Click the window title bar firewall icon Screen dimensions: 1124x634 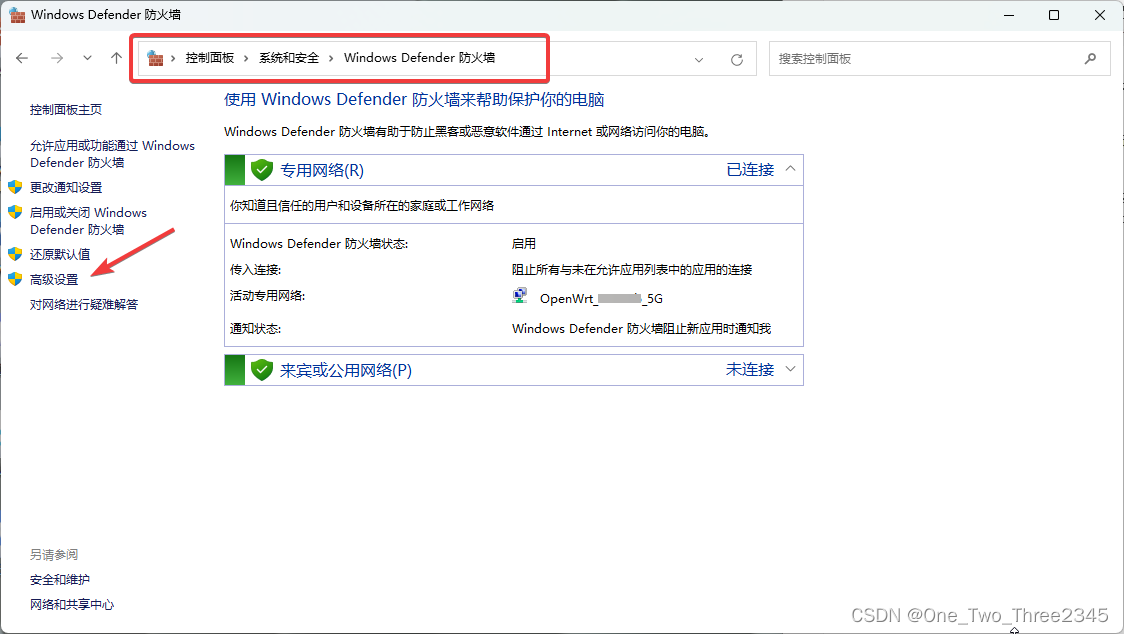17,14
